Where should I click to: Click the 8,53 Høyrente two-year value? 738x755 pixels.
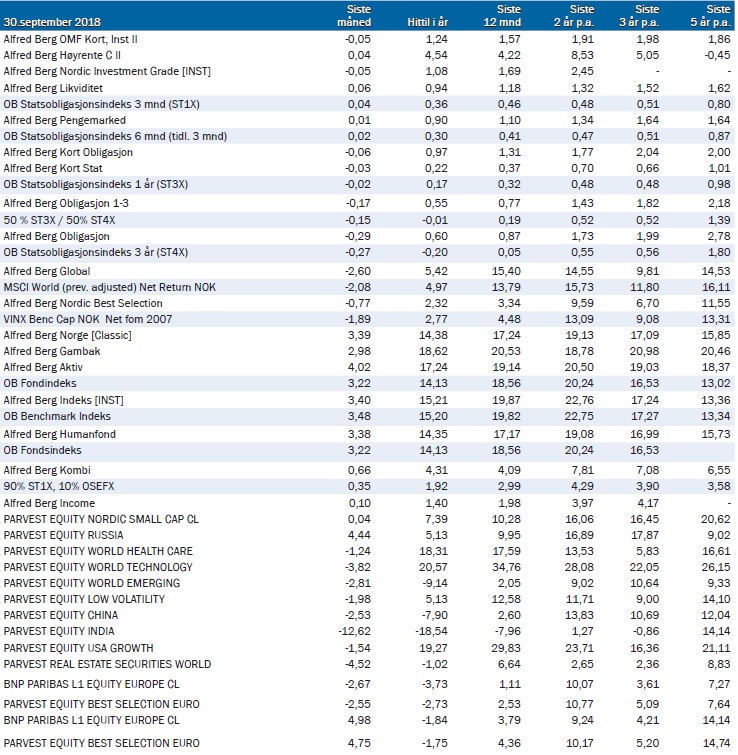coord(582,55)
